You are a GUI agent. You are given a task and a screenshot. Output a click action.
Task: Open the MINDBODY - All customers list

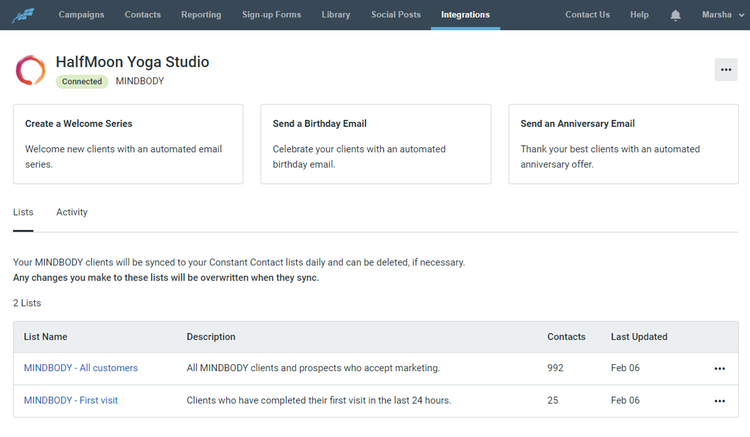81,368
